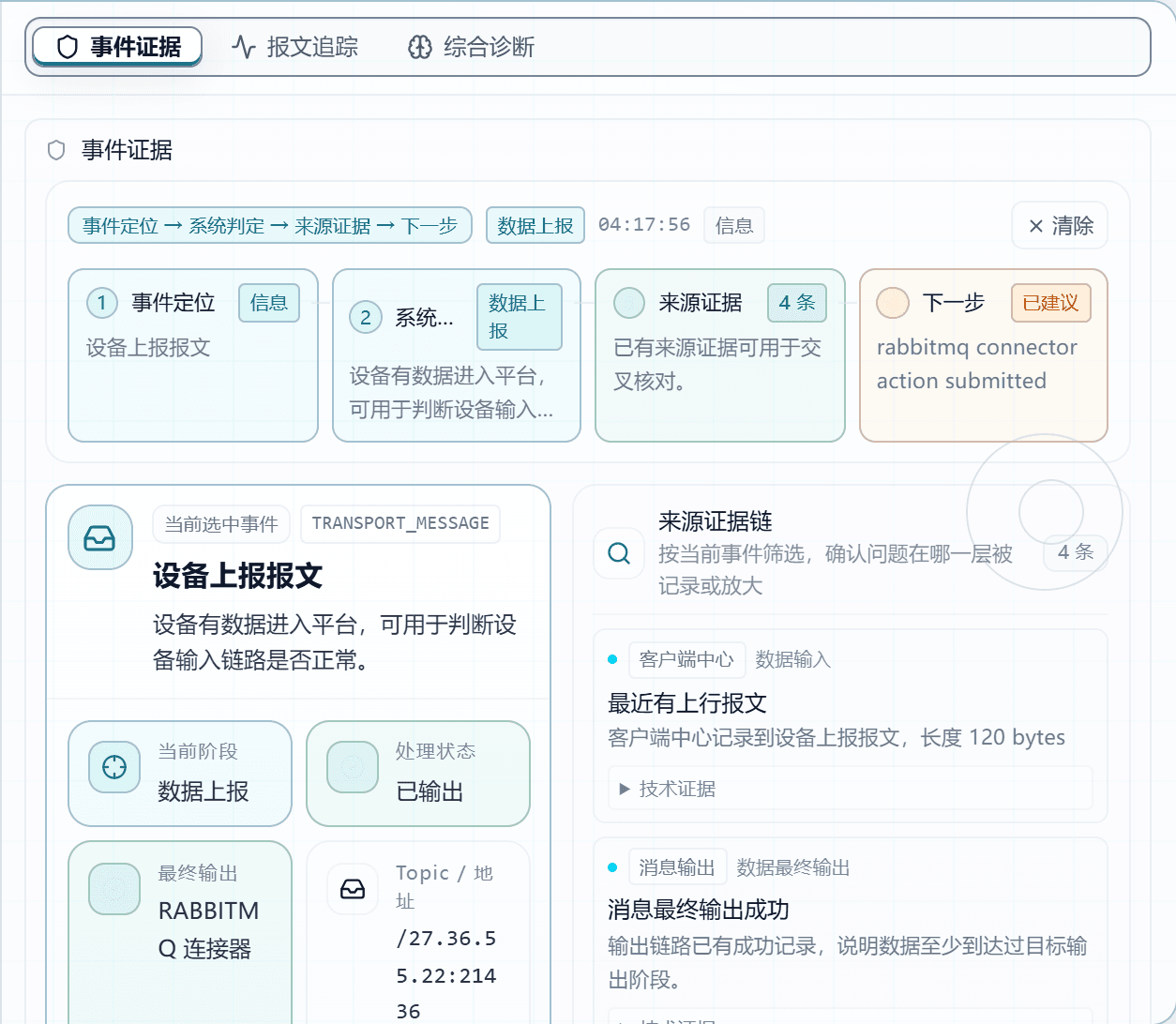
Task: Click 消息最终输出成功 title
Action: 699,910
